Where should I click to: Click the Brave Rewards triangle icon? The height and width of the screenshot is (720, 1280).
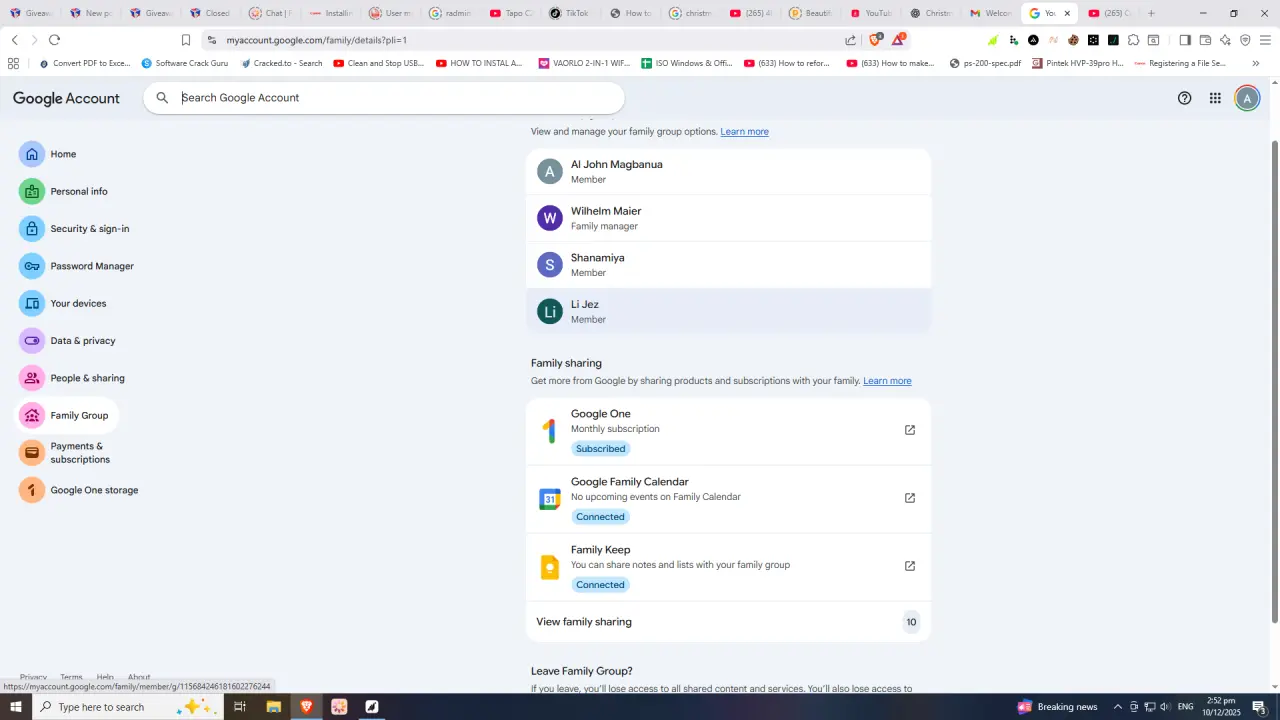tap(898, 40)
